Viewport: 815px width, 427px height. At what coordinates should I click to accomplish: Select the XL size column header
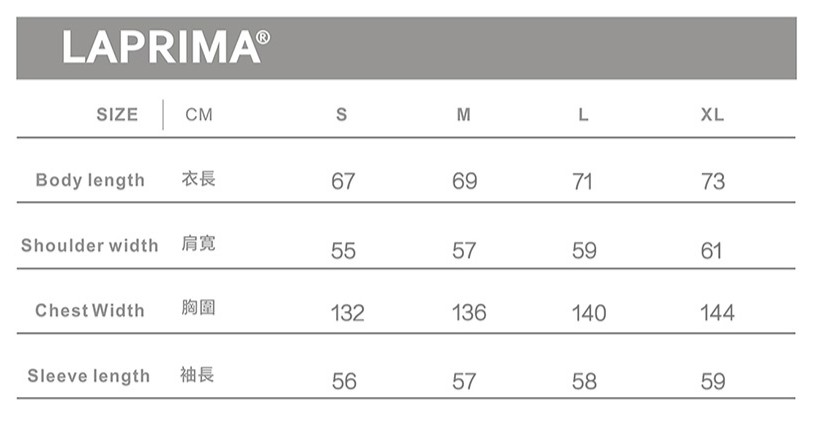(x=712, y=115)
